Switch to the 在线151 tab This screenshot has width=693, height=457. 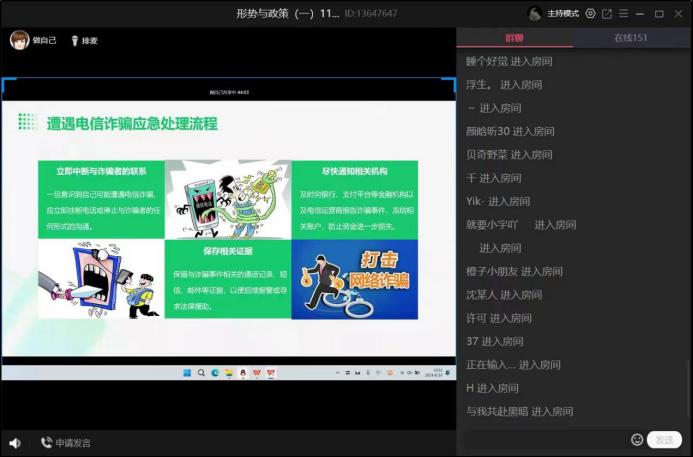pos(631,38)
